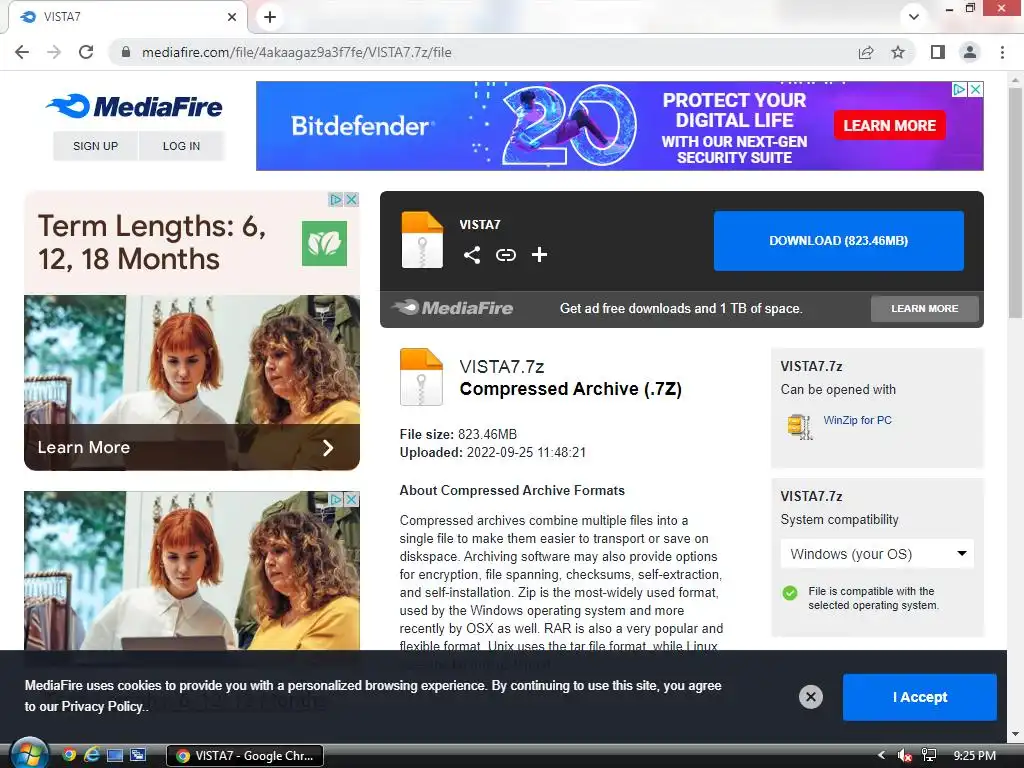Screen dimensions: 1024x768
Task: Click Switch between windows icon
Action: [x=138, y=755]
